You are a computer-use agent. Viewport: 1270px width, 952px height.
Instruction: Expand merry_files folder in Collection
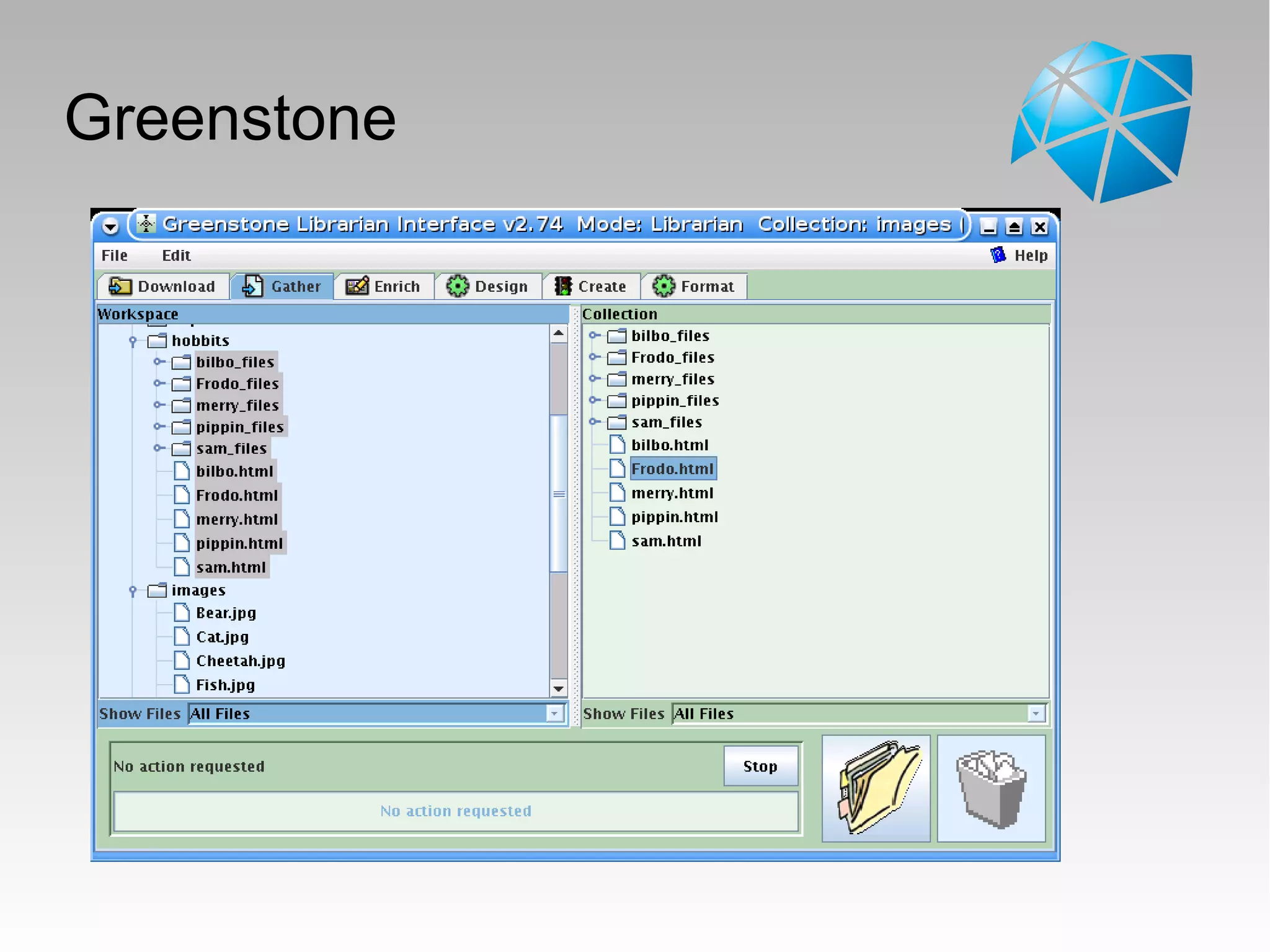[x=594, y=379]
